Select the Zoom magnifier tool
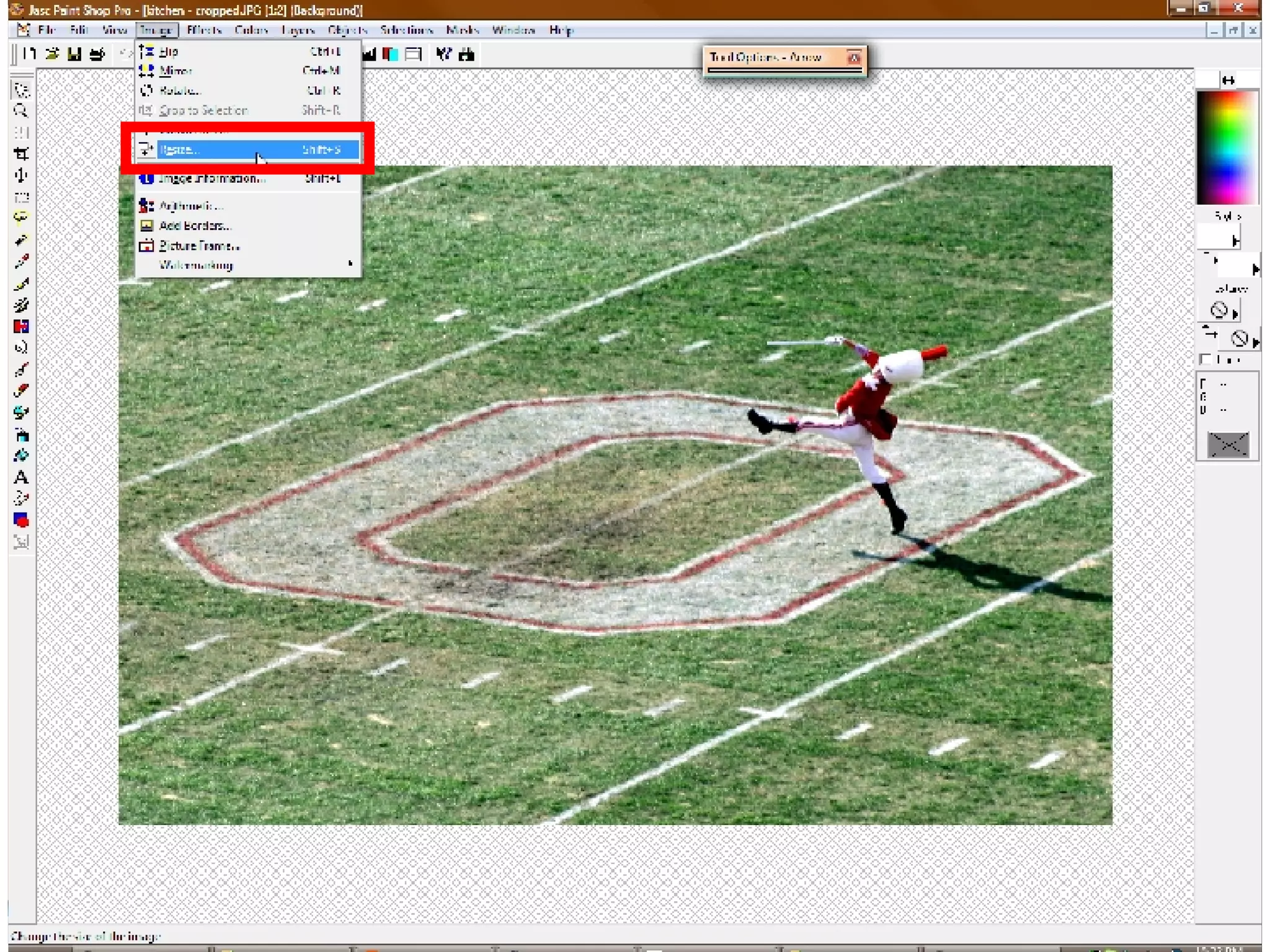 pos(21,112)
